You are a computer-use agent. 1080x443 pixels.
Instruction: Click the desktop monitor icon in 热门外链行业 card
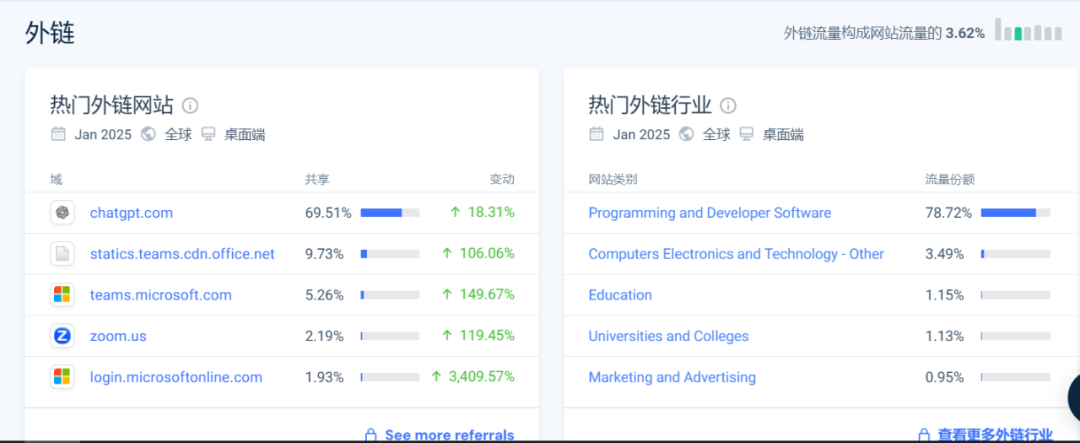[747, 134]
